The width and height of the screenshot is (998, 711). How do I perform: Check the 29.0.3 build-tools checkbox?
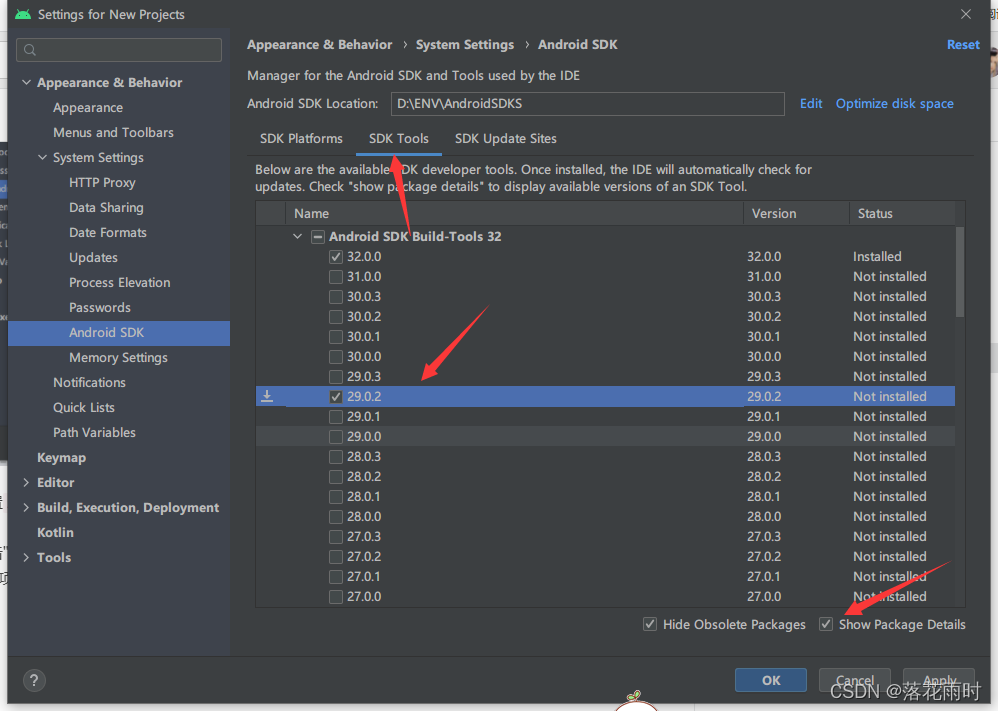click(x=336, y=377)
